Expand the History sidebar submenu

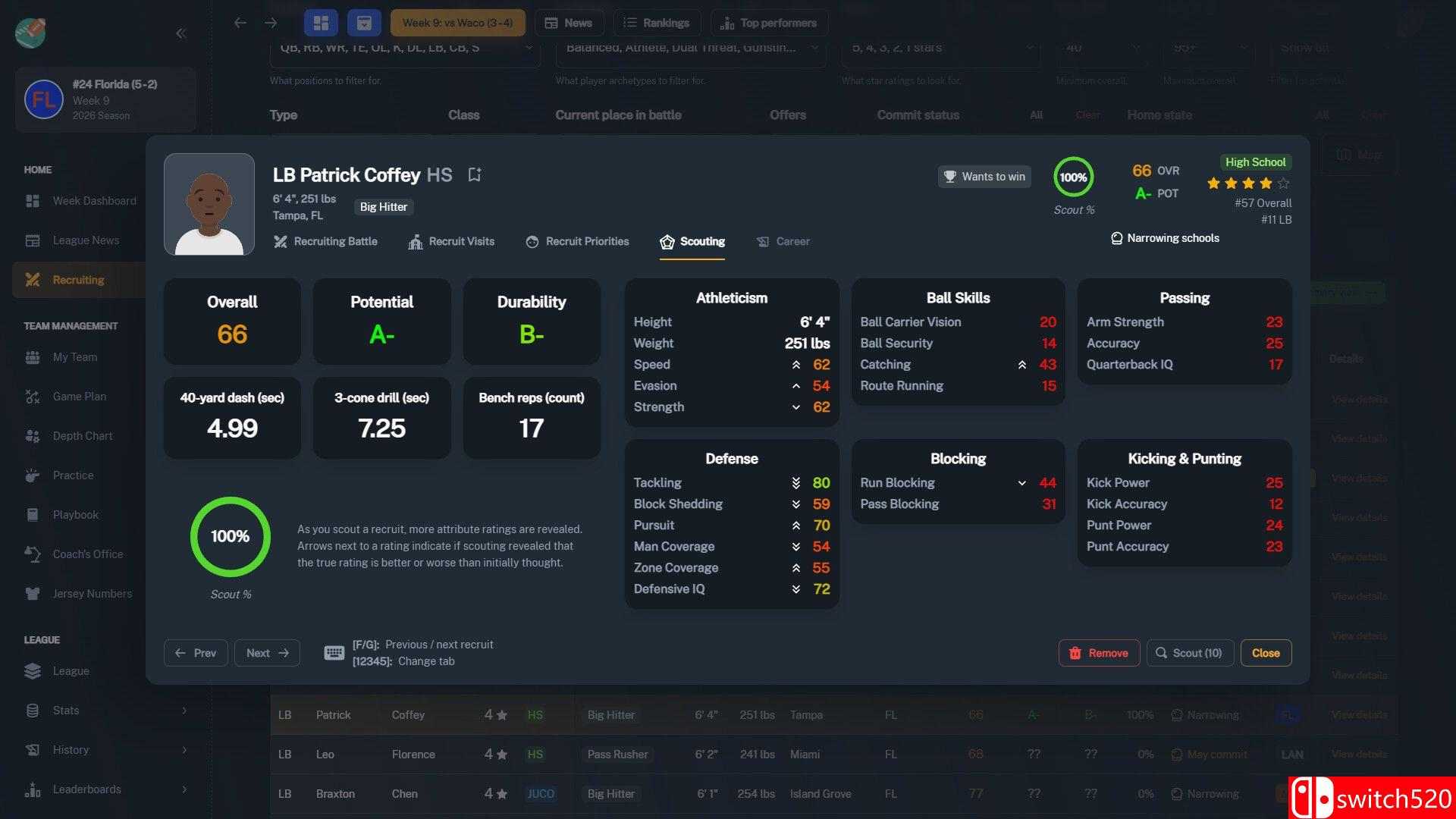[184, 750]
